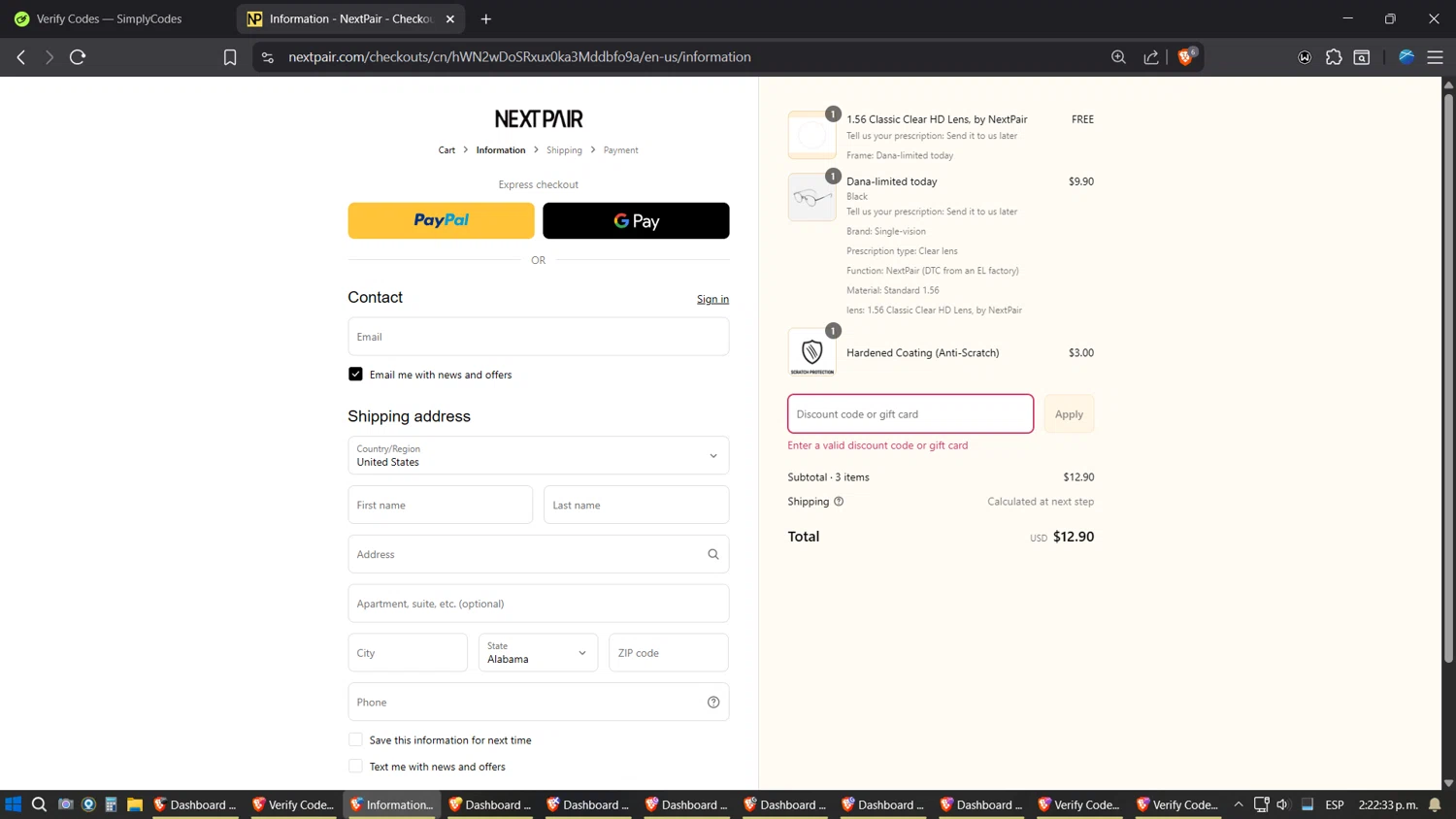Image resolution: width=1456 pixels, height=819 pixels.
Task: Click the Brave VPN/Leo colored icon
Action: pyautogui.click(x=1406, y=57)
